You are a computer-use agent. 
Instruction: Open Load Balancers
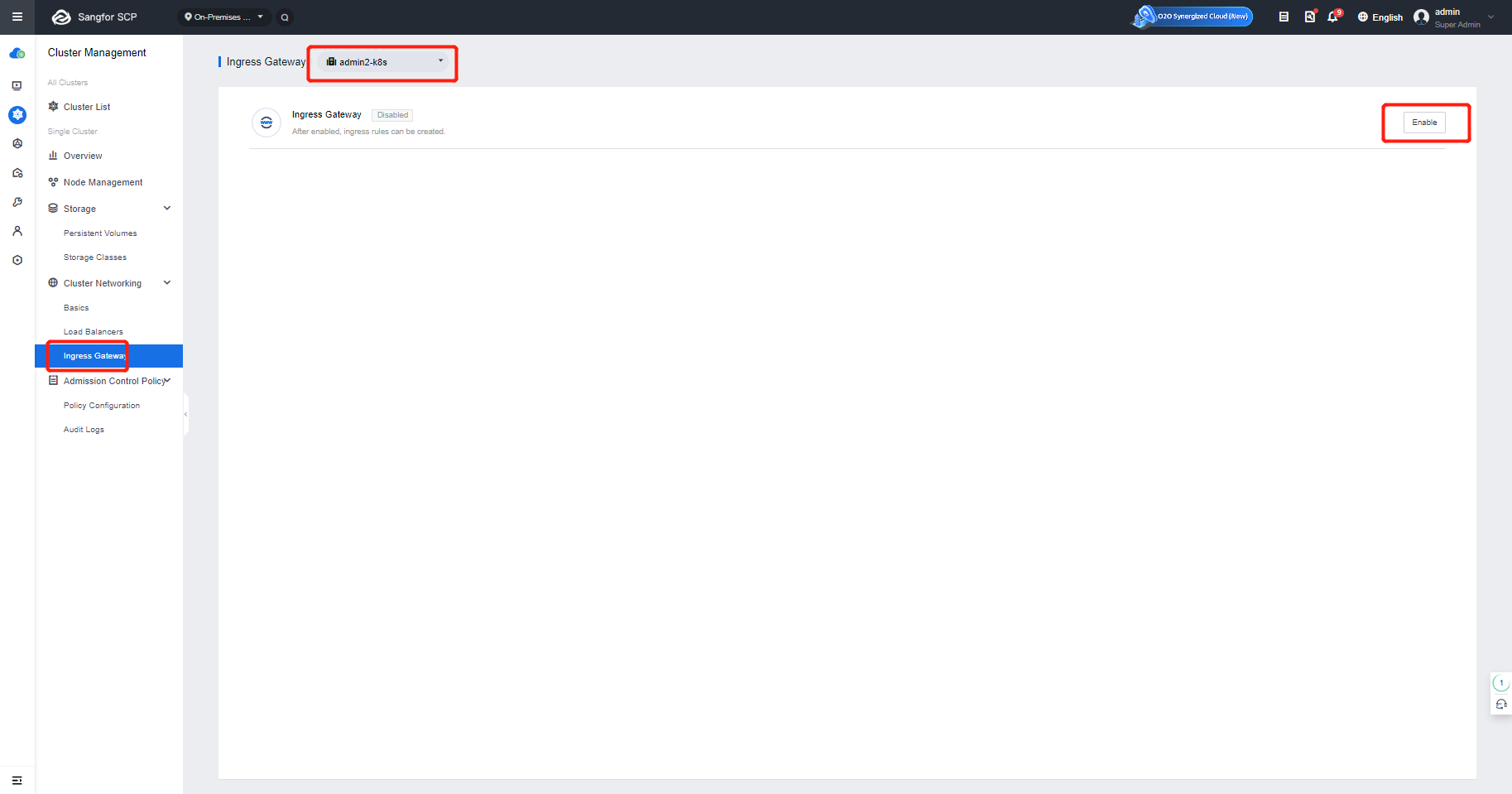pyautogui.click(x=94, y=332)
